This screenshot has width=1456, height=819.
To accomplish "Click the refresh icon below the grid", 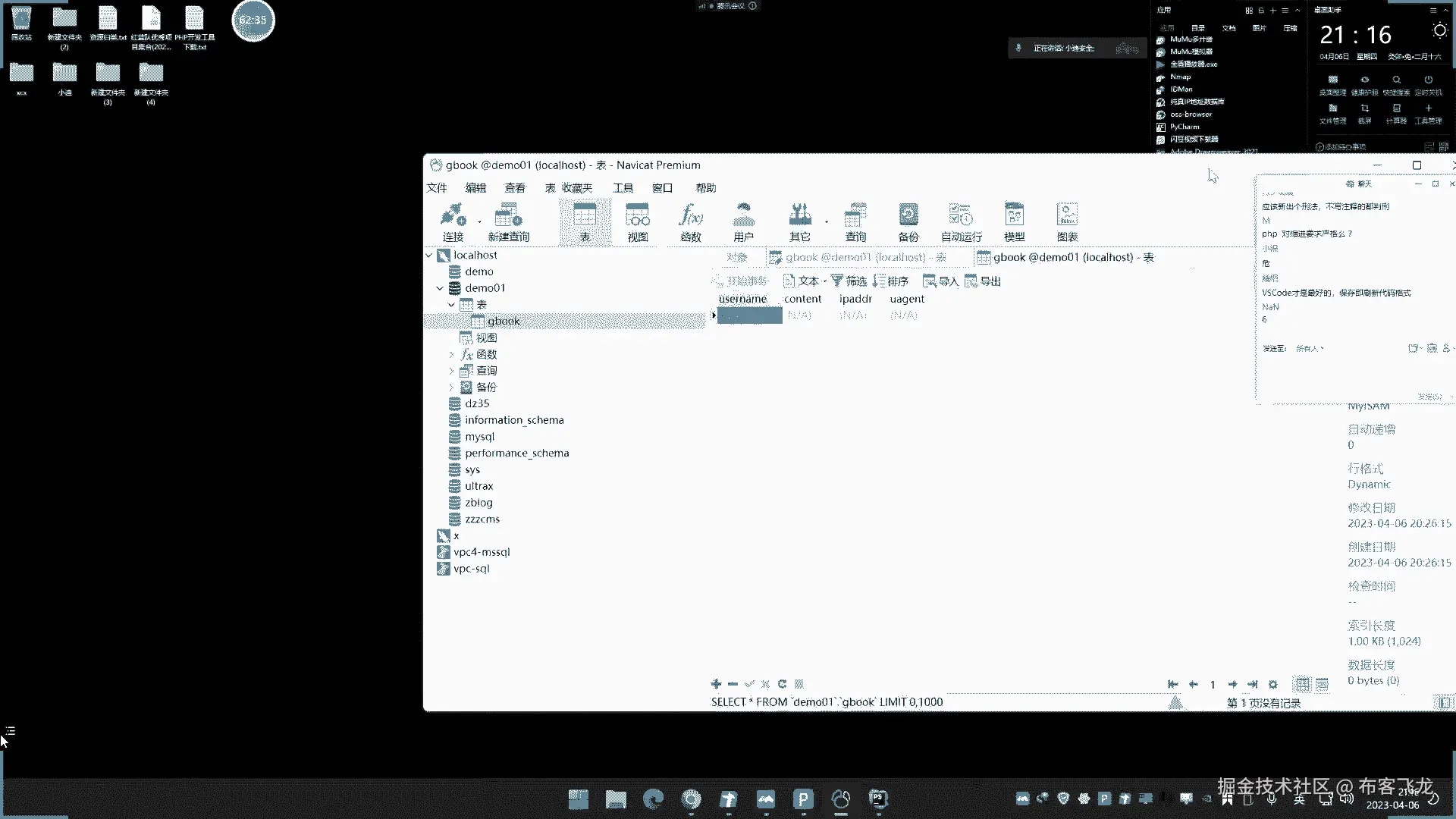I will pyautogui.click(x=782, y=684).
